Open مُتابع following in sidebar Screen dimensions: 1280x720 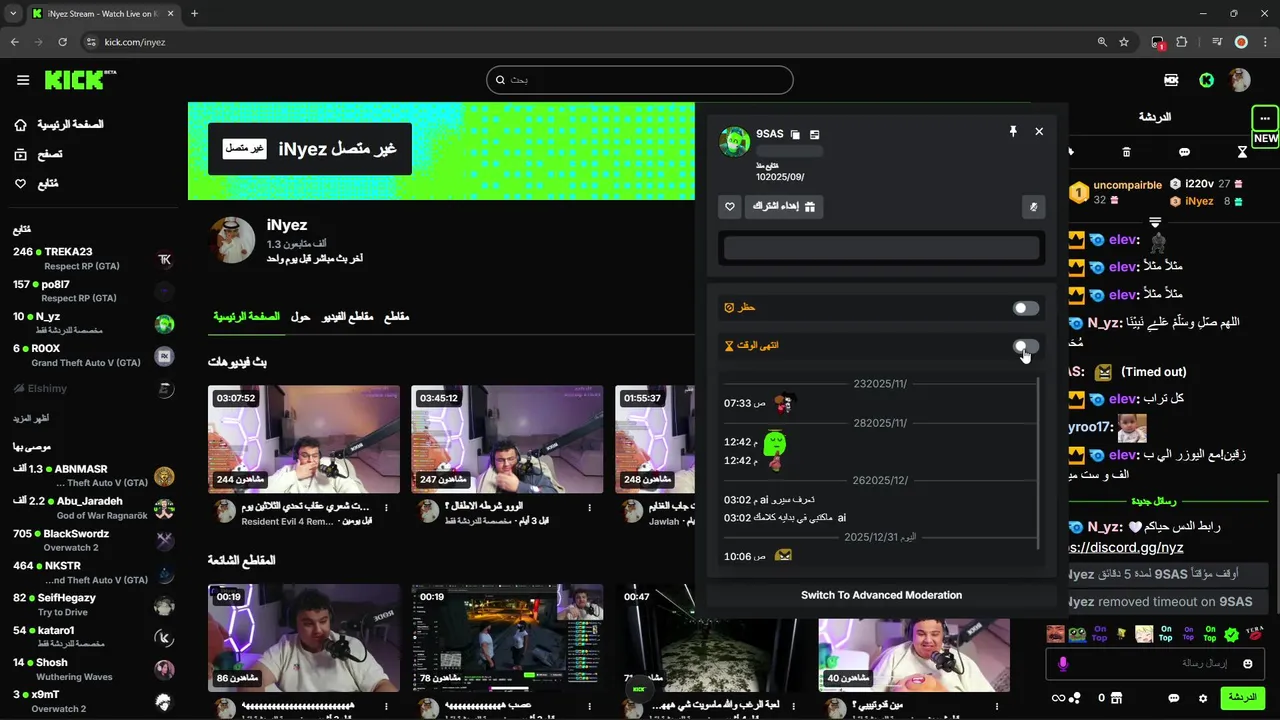(x=36, y=184)
